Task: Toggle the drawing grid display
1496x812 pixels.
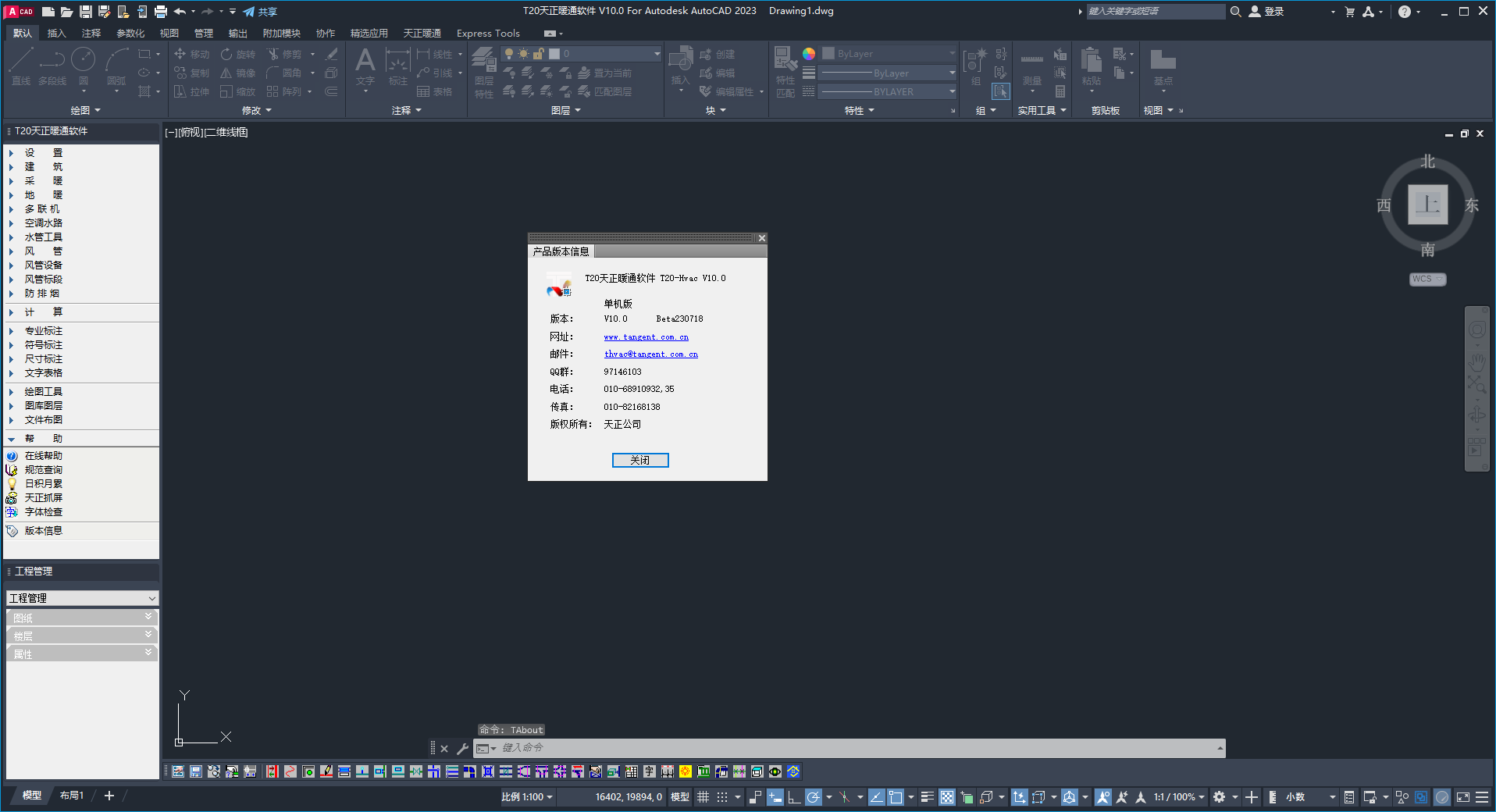Action: (703, 797)
